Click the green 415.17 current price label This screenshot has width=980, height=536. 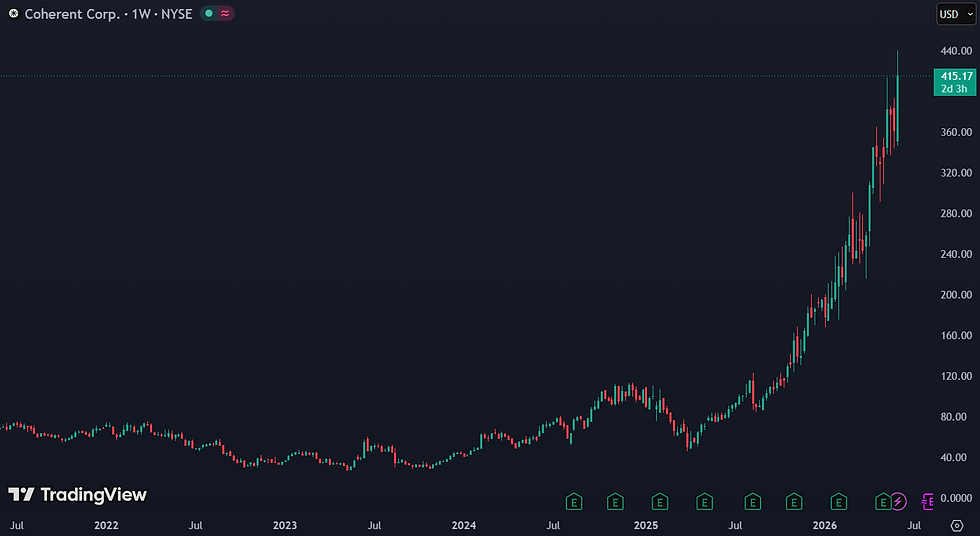tap(957, 76)
